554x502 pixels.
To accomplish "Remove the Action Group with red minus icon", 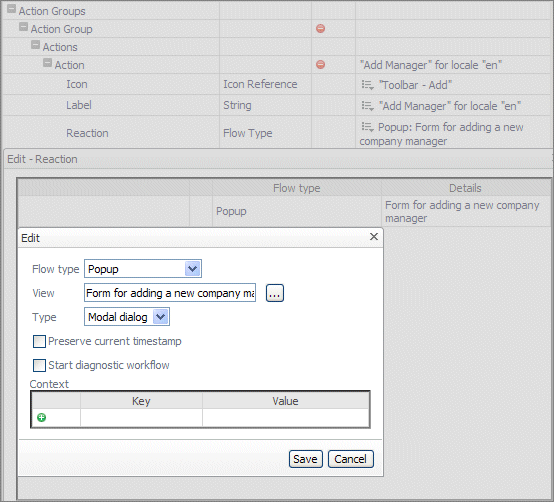I will coord(320,29).
